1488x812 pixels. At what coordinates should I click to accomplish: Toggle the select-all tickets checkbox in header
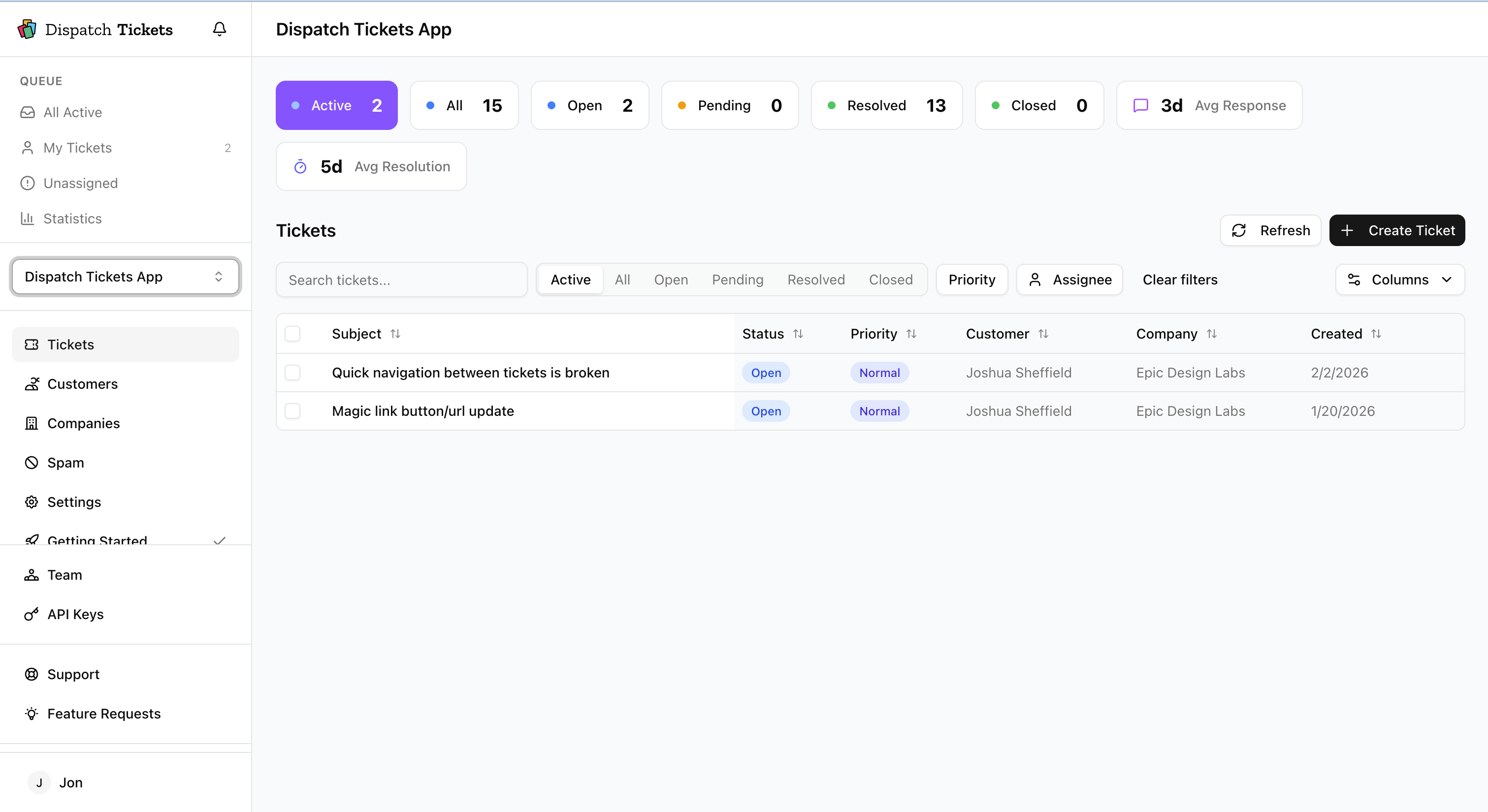pyautogui.click(x=293, y=334)
